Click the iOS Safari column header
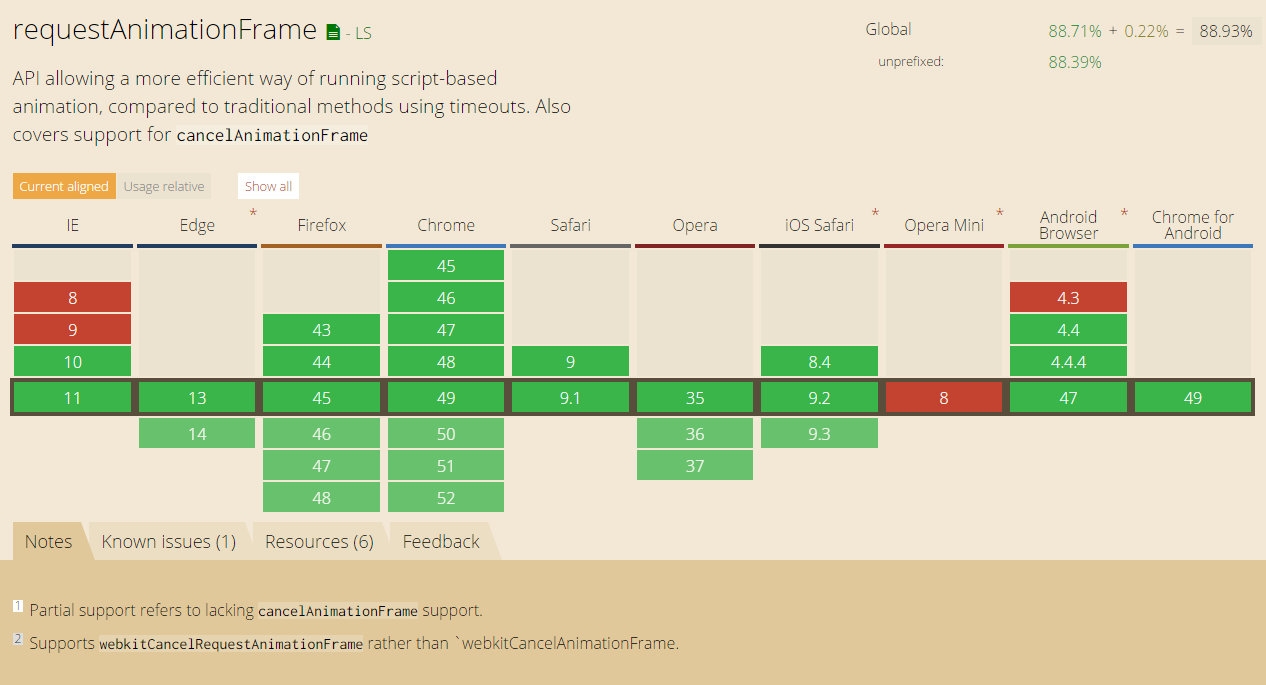Image resolution: width=1266 pixels, height=685 pixels. click(819, 225)
